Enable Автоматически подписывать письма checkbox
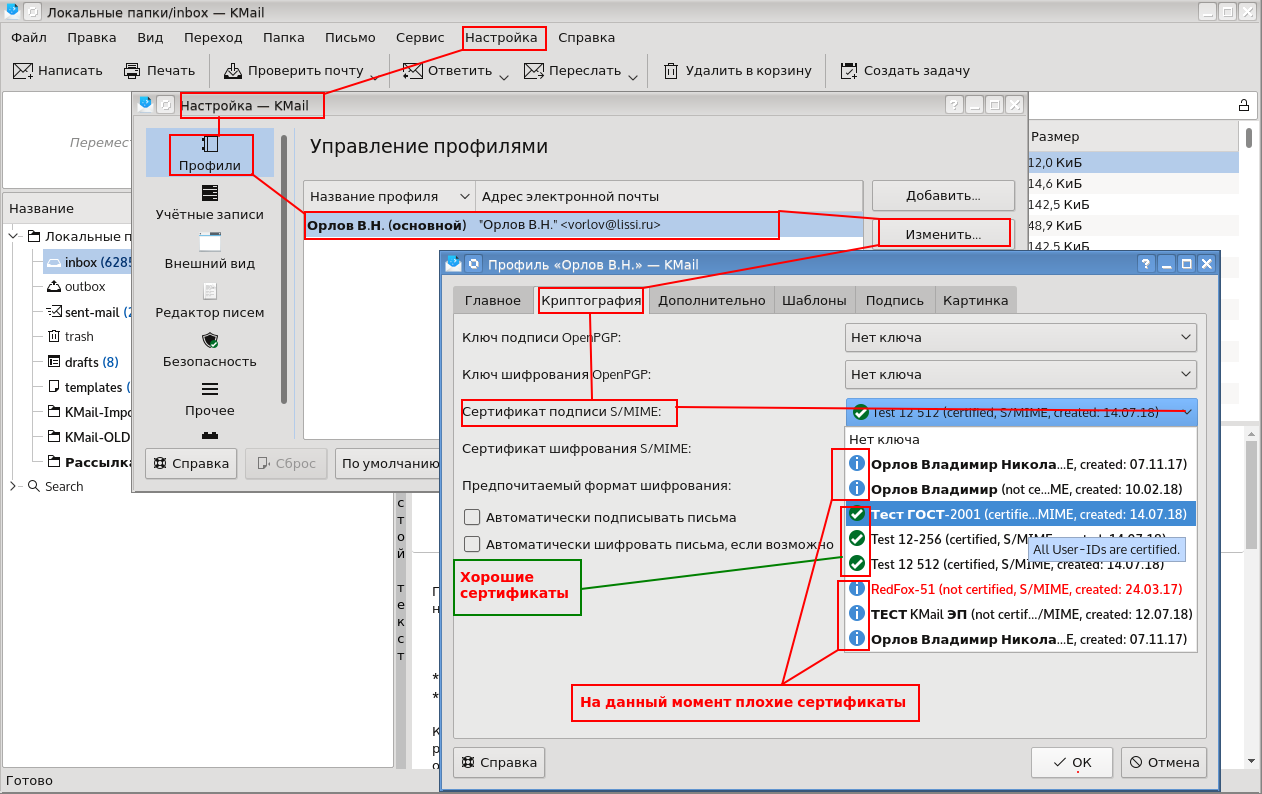Screen dimensions: 1262x794 (472, 517)
